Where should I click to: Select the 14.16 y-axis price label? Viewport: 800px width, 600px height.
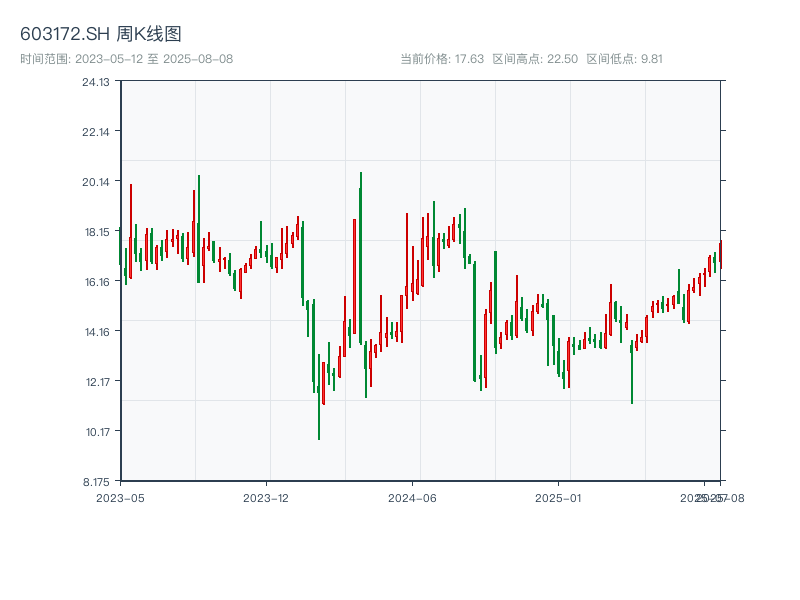click(96, 332)
